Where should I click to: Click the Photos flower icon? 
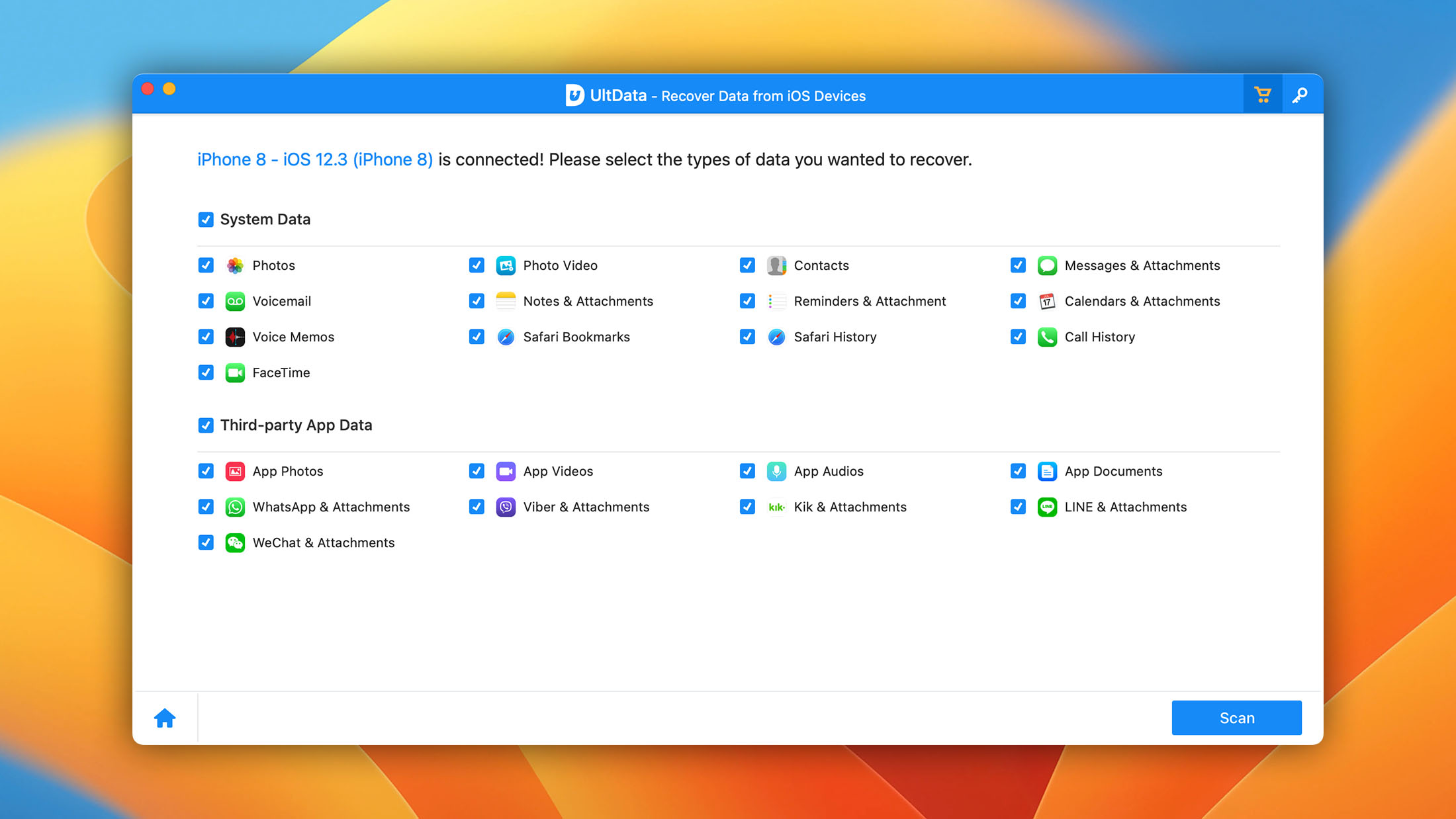coord(235,265)
